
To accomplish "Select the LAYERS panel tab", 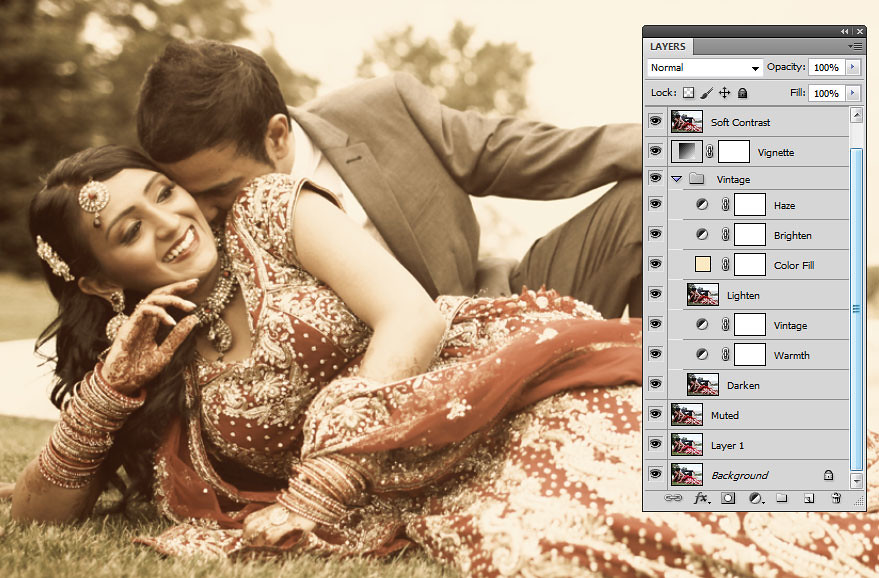I will click(668, 47).
